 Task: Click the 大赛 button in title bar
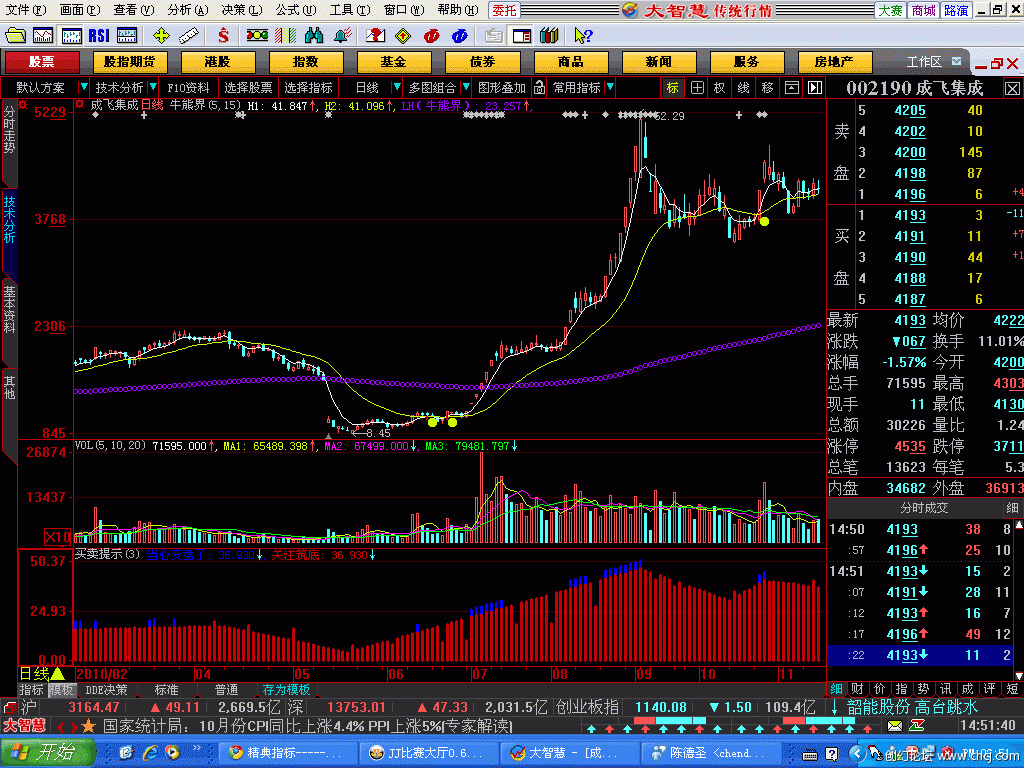tap(891, 10)
